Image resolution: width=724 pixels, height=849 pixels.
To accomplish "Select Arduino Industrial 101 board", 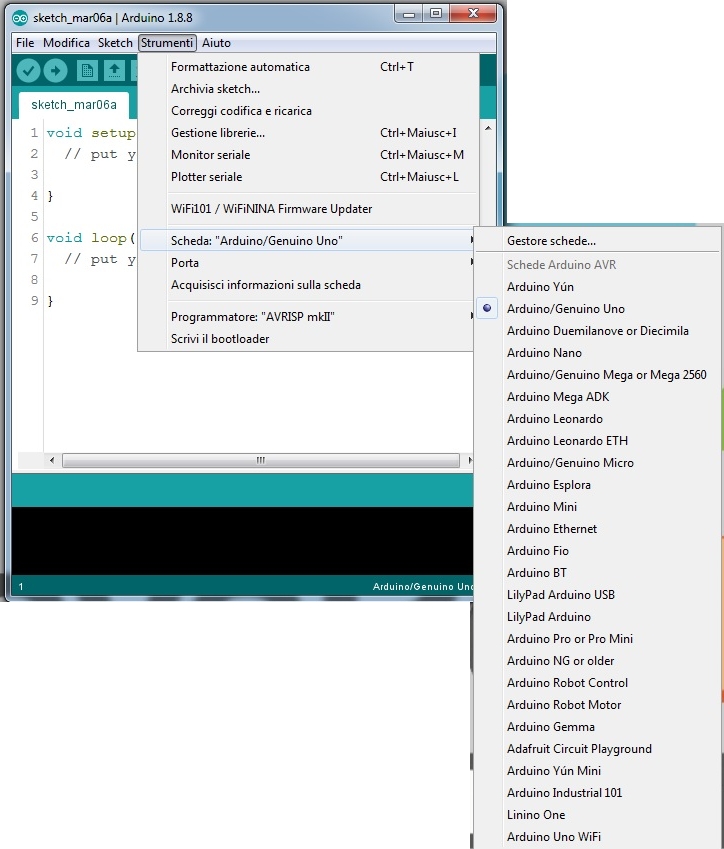I will click(x=598, y=793).
